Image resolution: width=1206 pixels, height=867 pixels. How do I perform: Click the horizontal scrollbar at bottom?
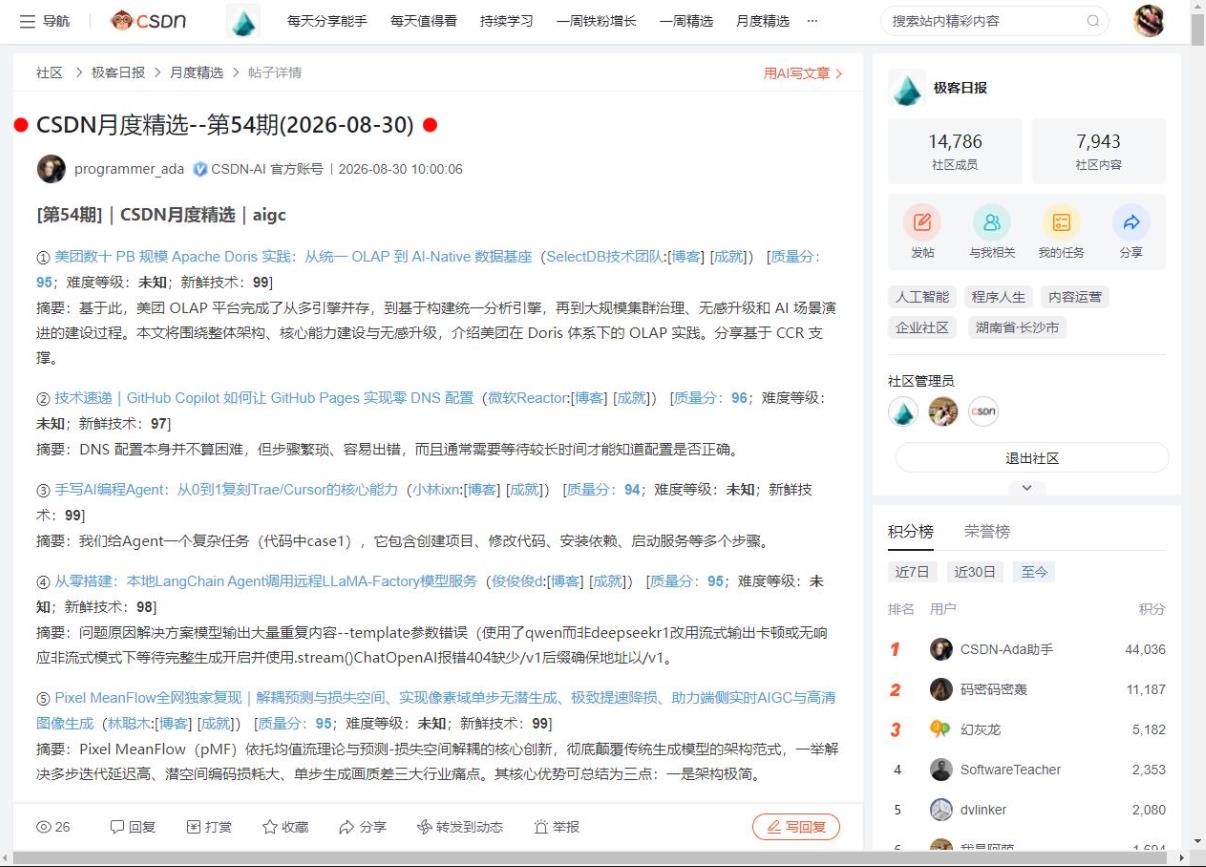tap(589, 859)
